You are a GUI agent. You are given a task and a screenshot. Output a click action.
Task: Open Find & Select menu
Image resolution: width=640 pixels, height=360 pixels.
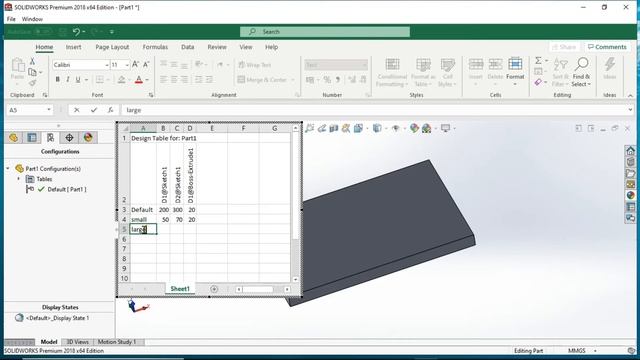[x=581, y=73]
